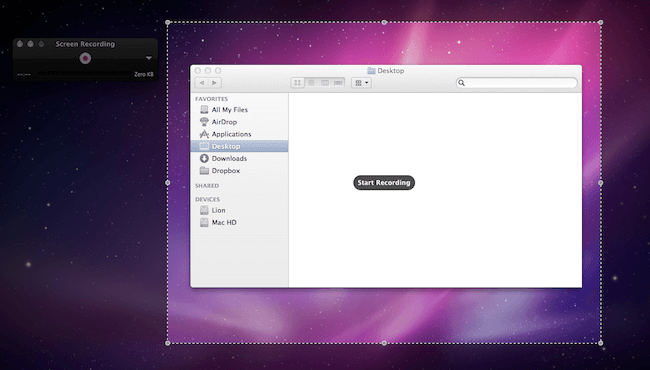The image size is (650, 370).
Task: Click the Start Recording button
Action: coord(384,182)
